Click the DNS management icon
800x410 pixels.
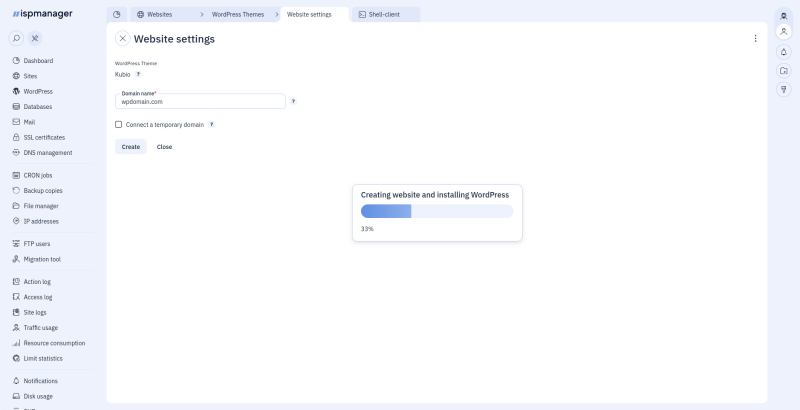pos(16,152)
